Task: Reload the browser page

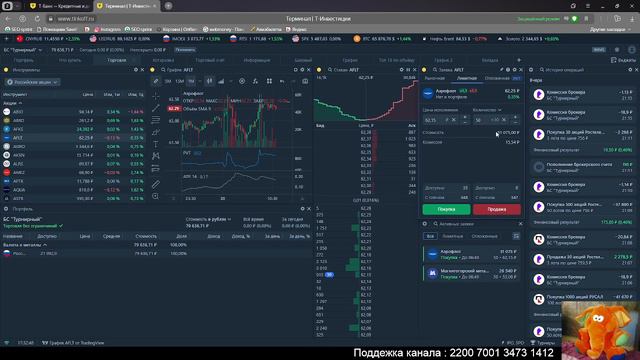Action: (x=37, y=19)
